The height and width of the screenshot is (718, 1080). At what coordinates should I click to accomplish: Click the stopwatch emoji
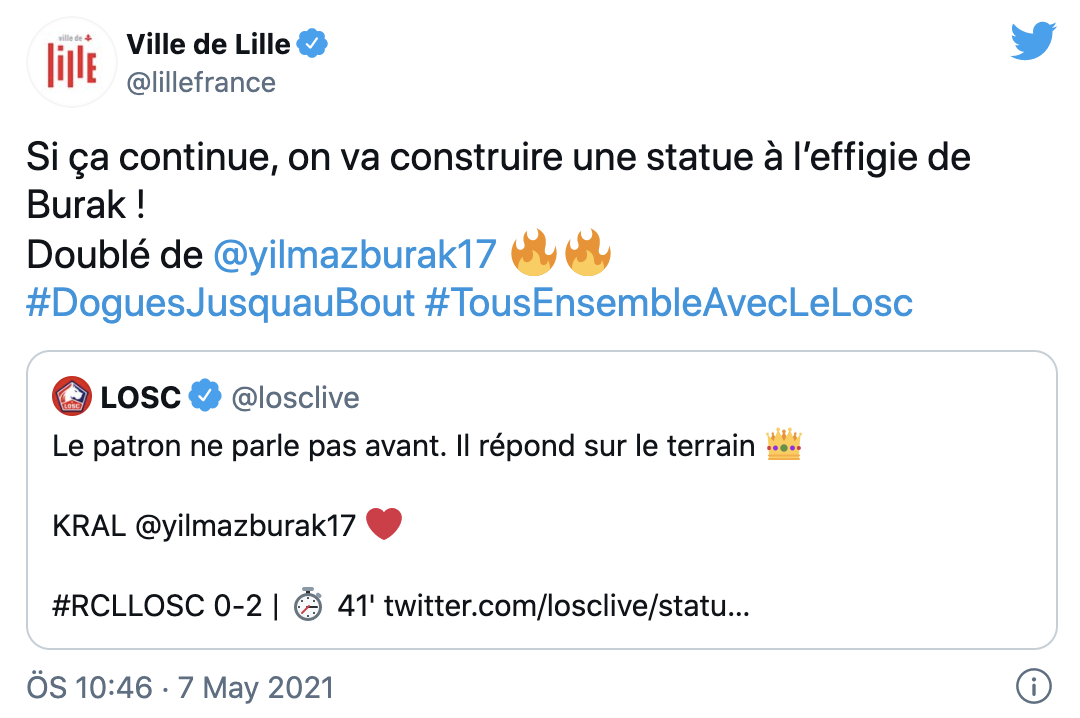pyautogui.click(x=309, y=605)
